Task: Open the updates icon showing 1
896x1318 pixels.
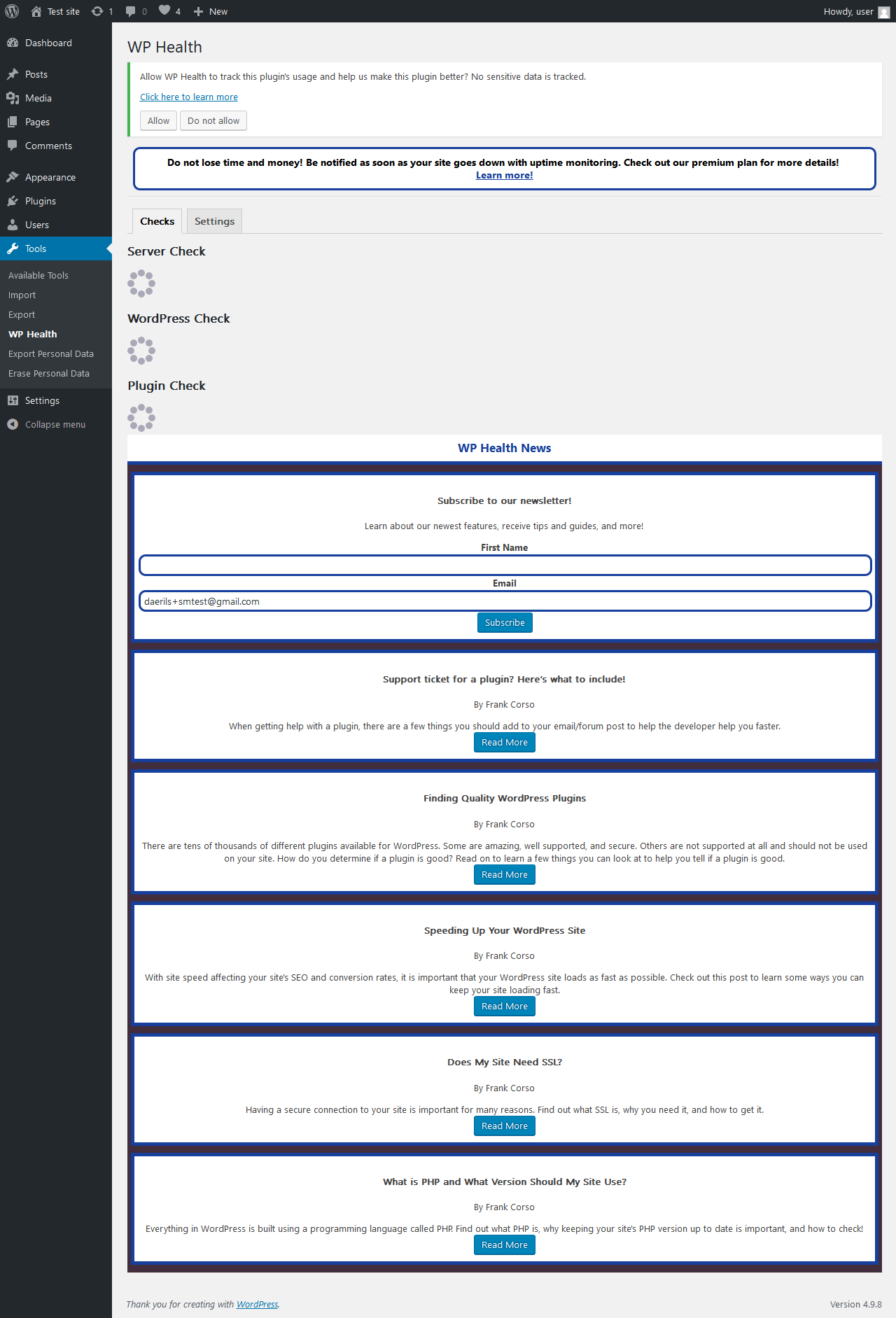Action: (102, 11)
